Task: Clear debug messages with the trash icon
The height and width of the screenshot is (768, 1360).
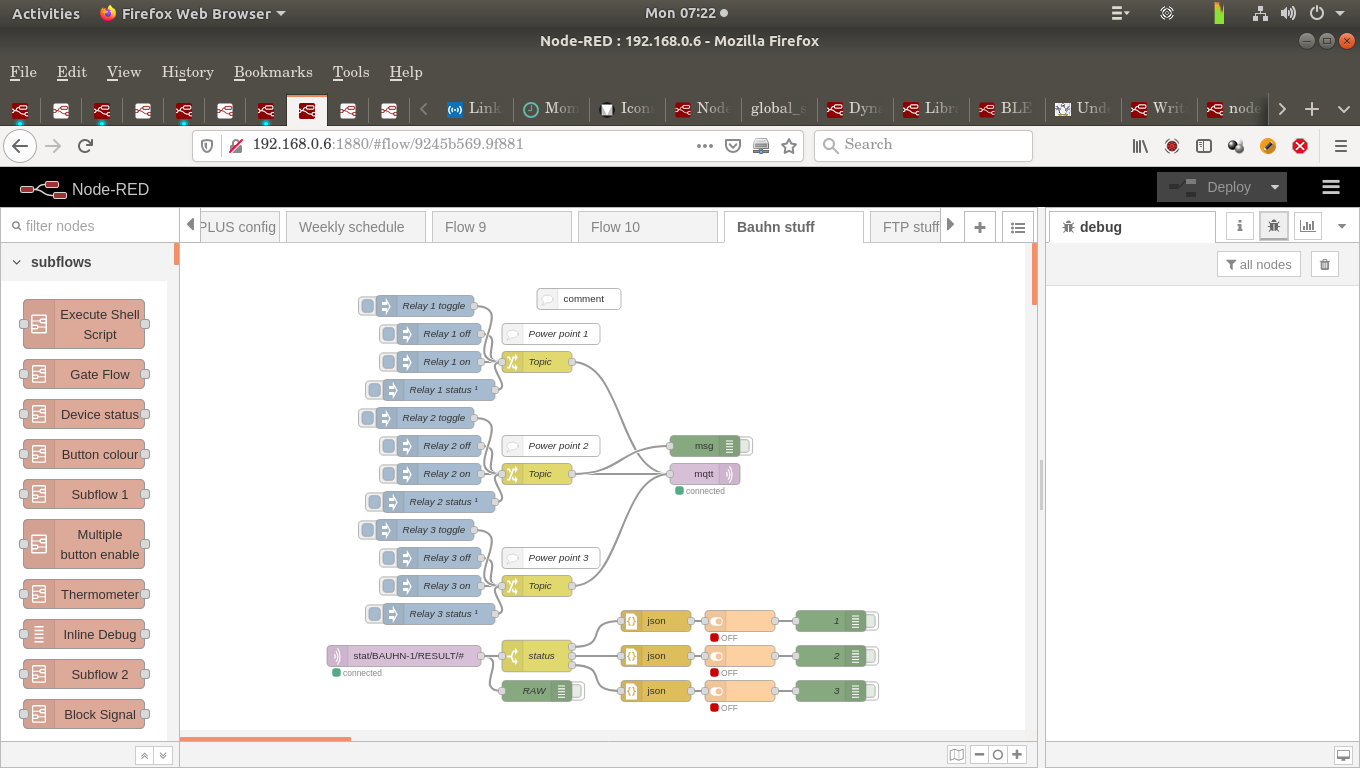Action: (1324, 263)
